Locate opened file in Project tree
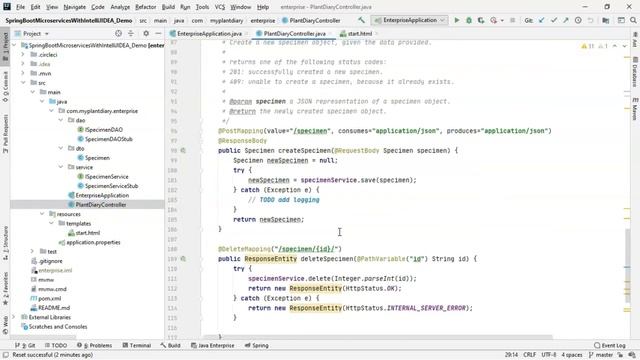640x360 pixels. [118, 33]
